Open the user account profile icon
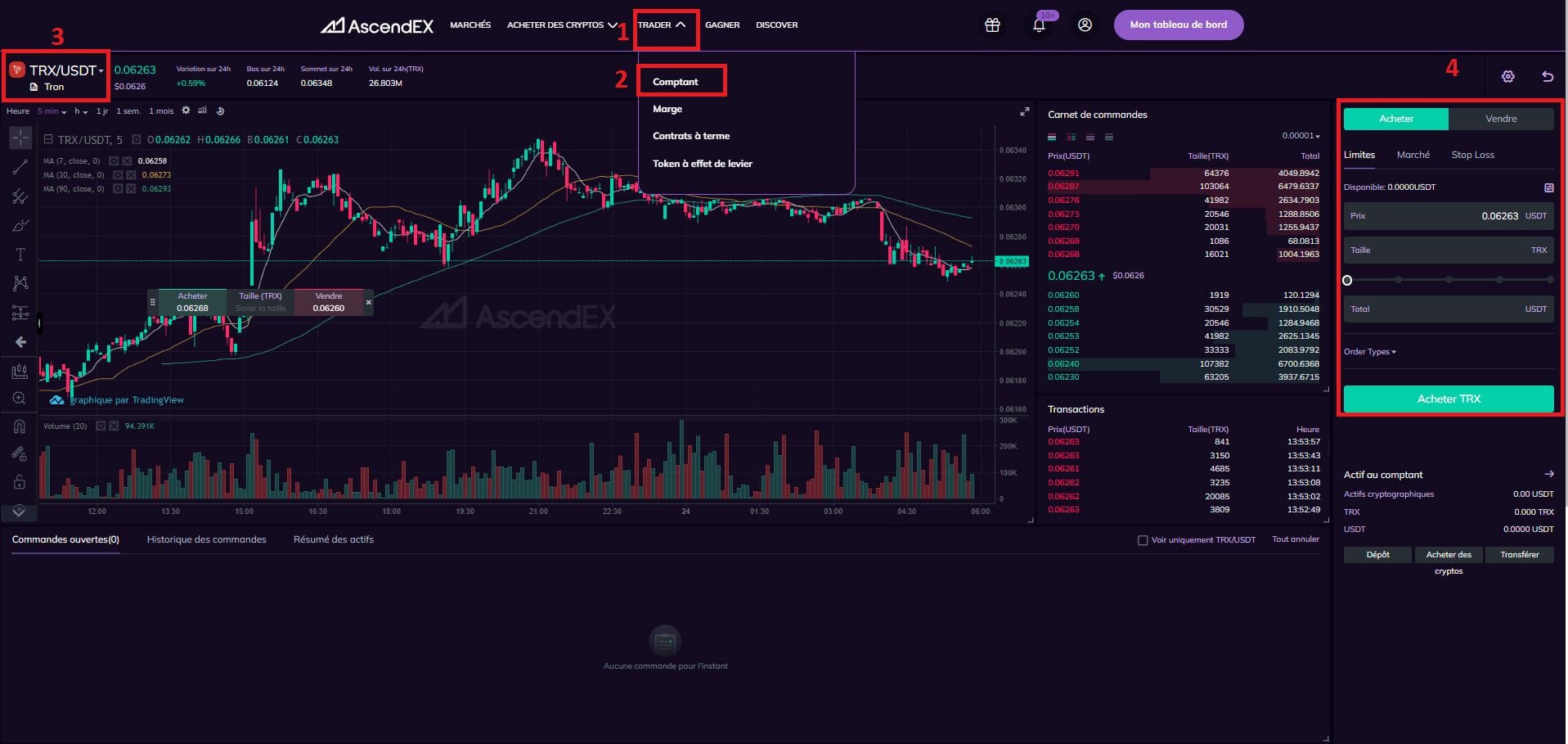The width and height of the screenshot is (1568, 744). coord(1085,25)
